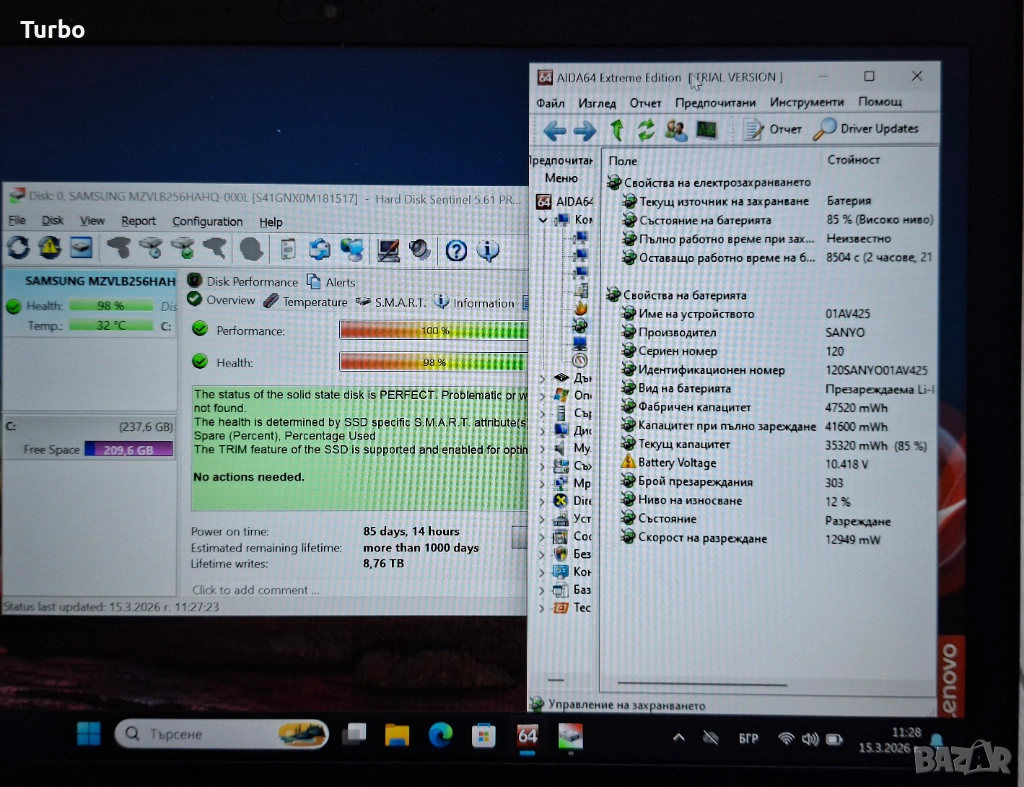The height and width of the screenshot is (787, 1024).
Task: Click the taskbar search box Търсене
Action: 221,735
